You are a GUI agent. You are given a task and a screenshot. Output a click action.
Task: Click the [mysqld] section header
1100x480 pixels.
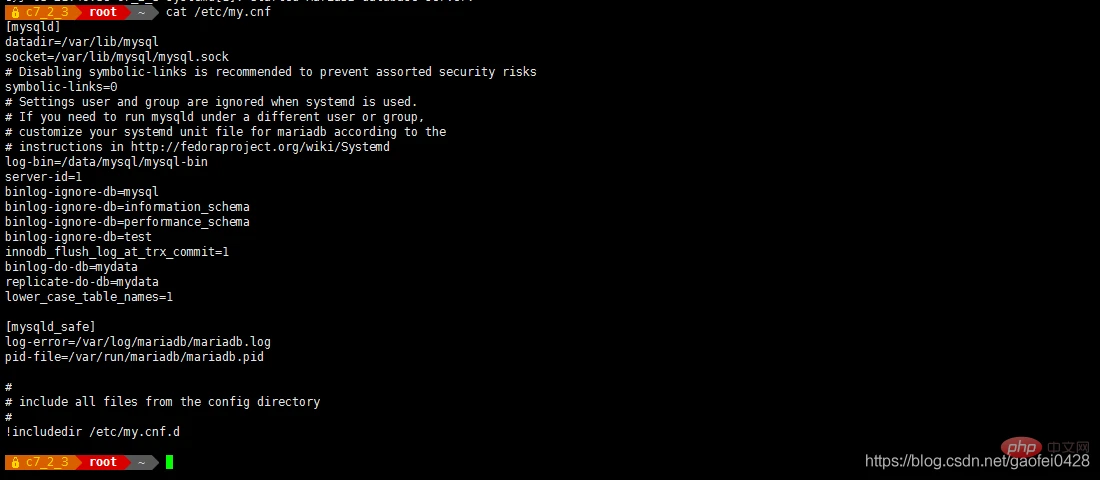pos(33,27)
